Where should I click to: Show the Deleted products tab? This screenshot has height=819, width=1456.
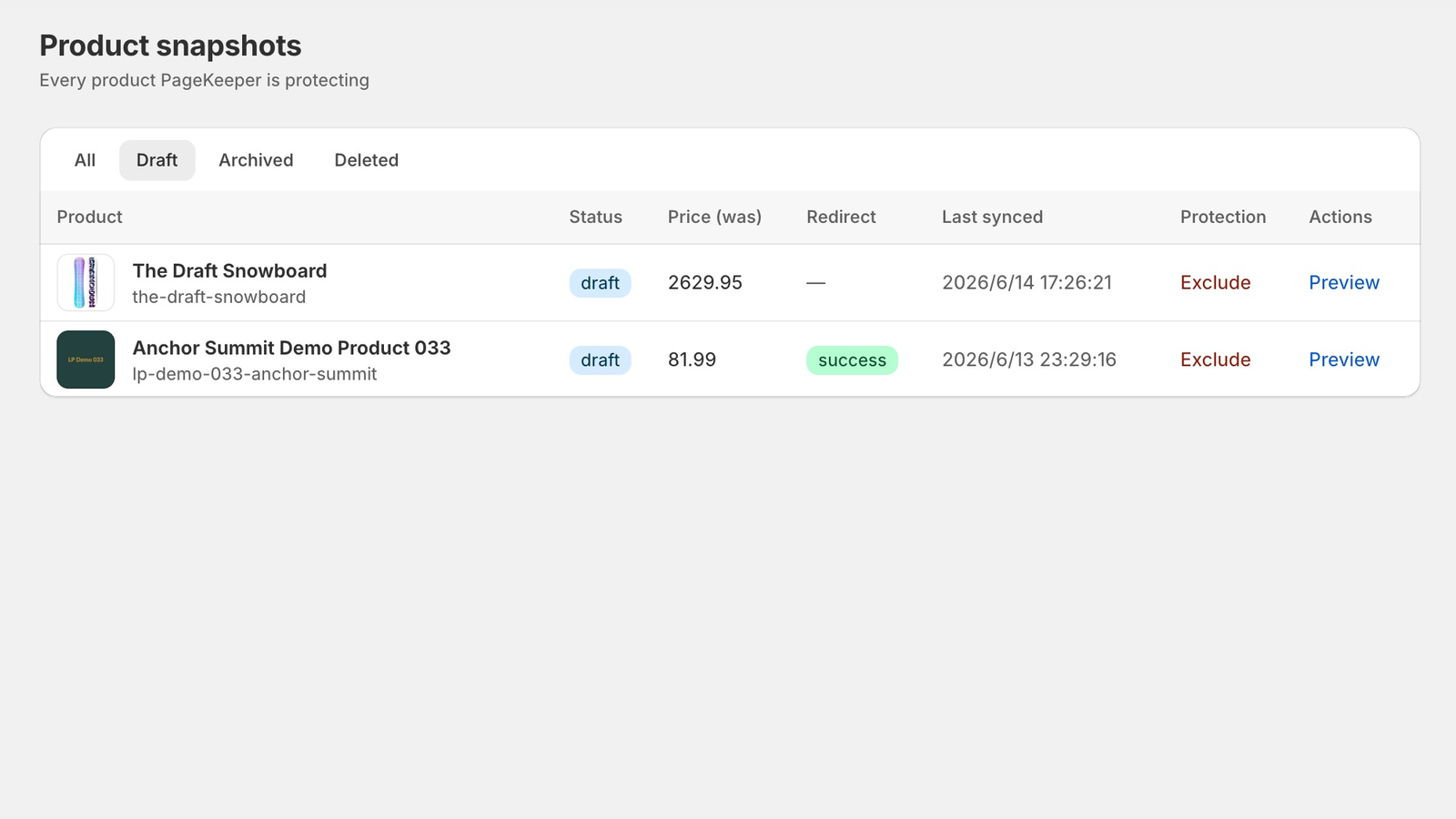coord(366,160)
